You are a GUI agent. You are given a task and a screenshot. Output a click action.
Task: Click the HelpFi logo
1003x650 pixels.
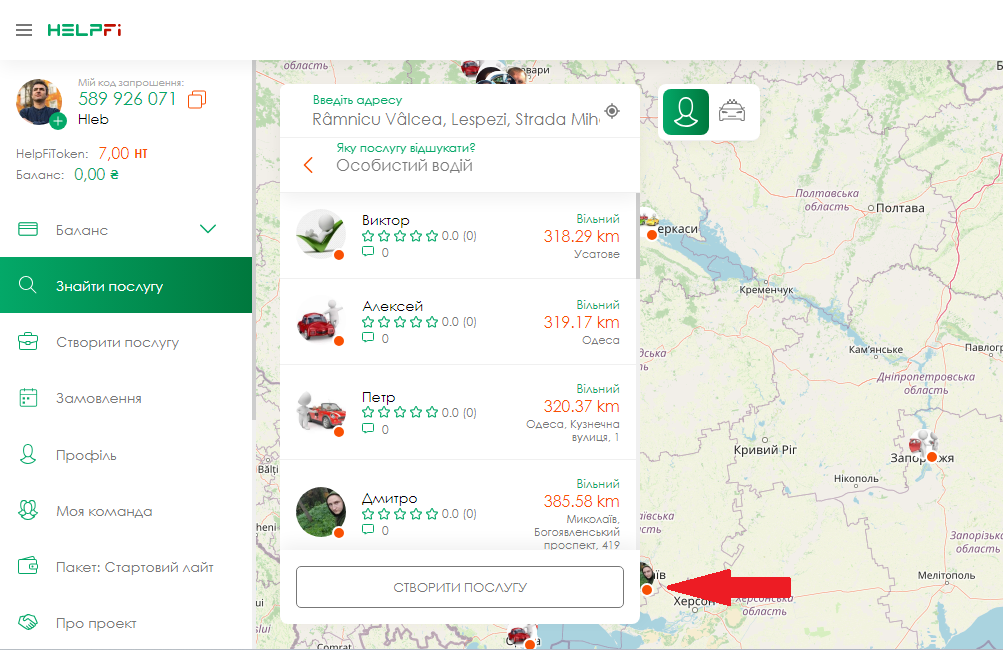[x=84, y=30]
